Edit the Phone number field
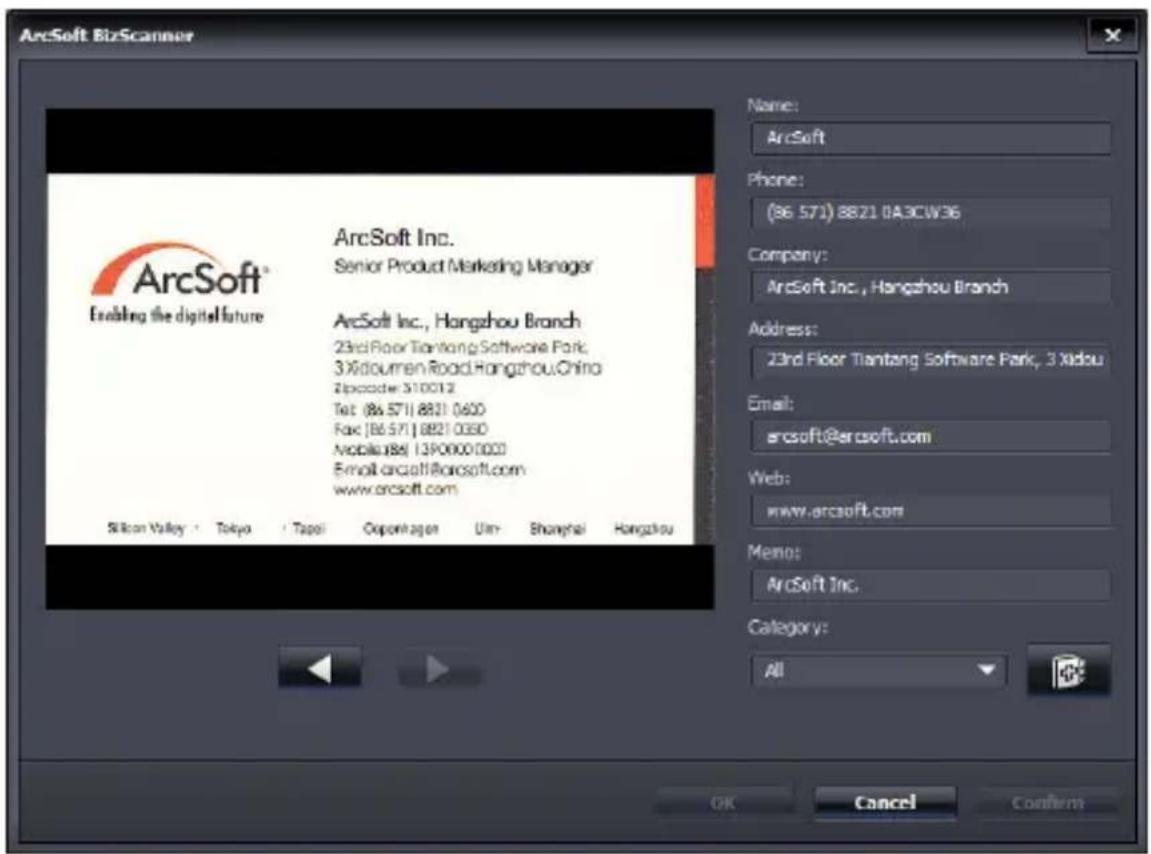 (931, 213)
